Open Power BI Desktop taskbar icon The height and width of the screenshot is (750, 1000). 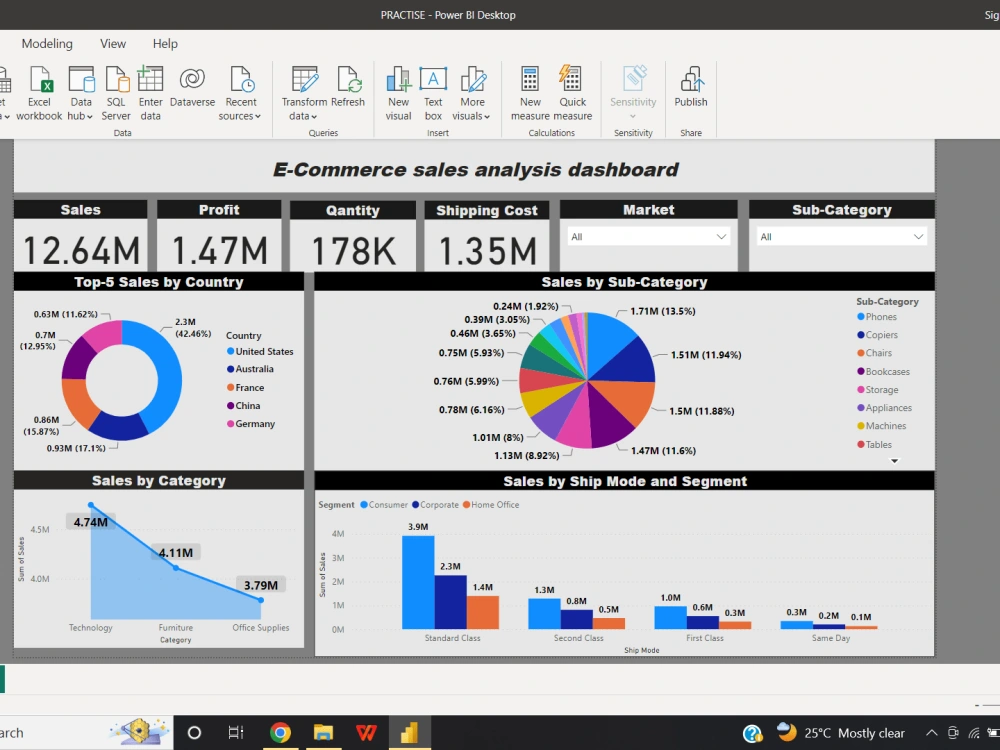(411, 732)
